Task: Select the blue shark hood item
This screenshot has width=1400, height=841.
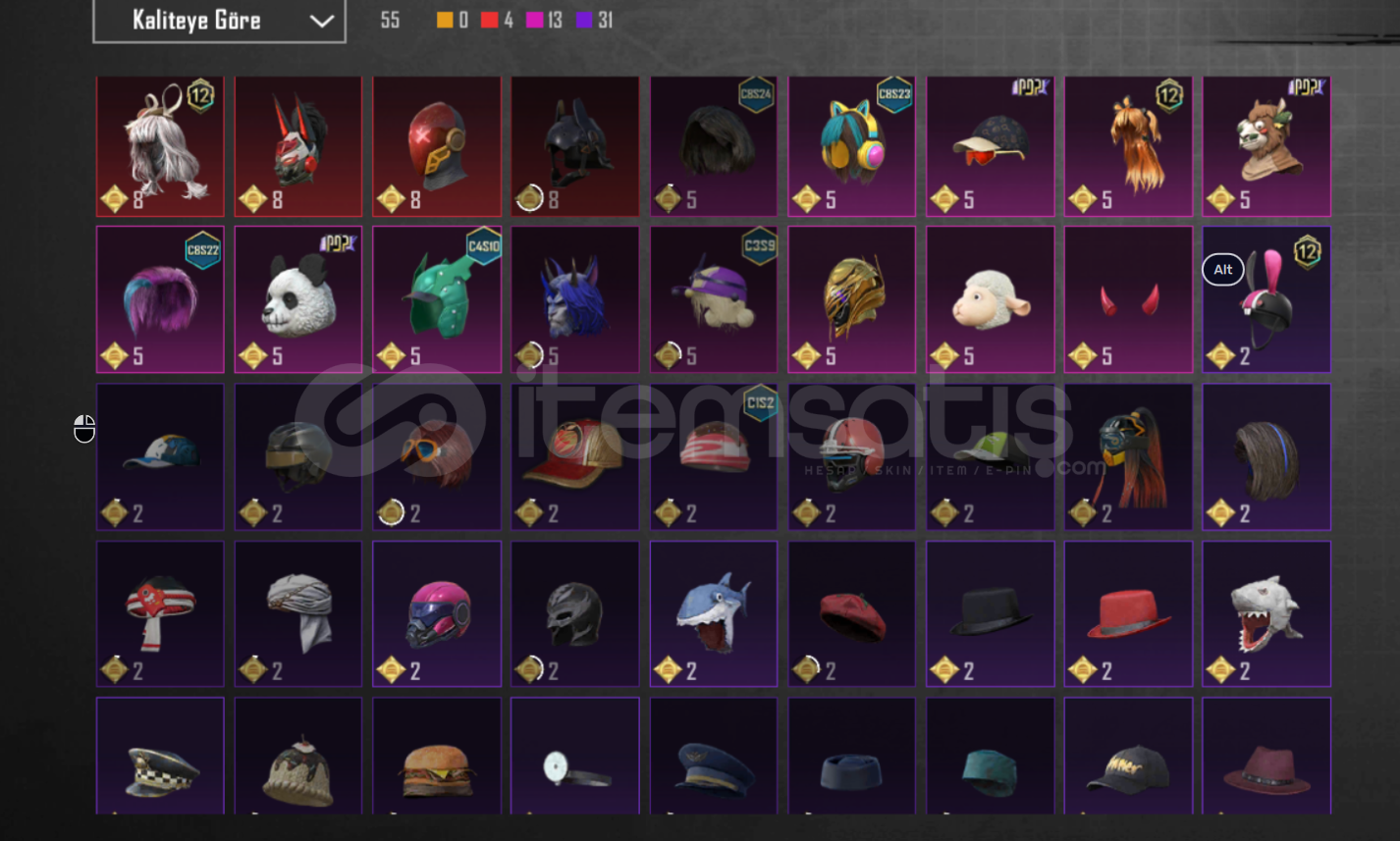Action: tap(714, 613)
